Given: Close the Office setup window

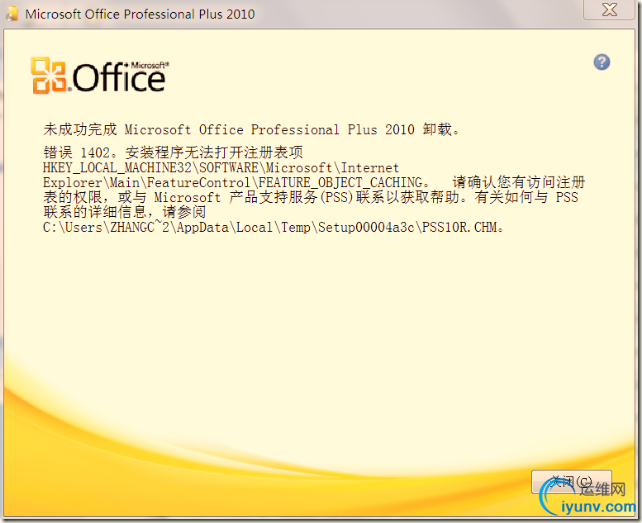Looking at the screenshot, I should pos(609,9).
